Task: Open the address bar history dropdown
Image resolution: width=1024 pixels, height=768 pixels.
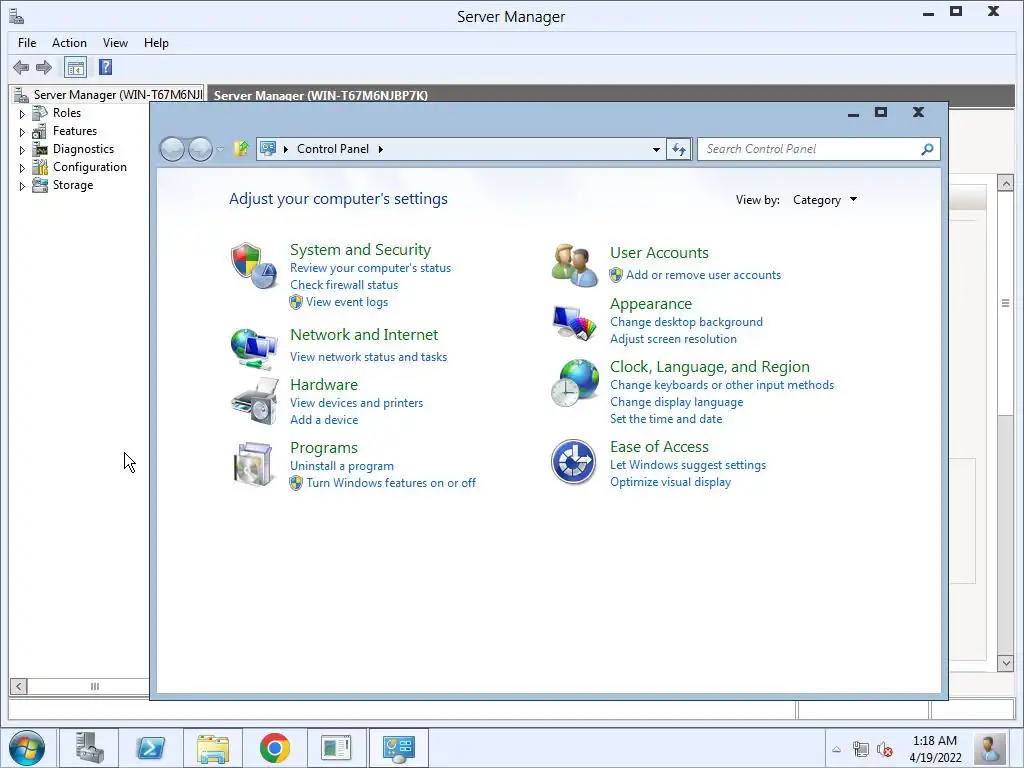Action: [656, 150]
